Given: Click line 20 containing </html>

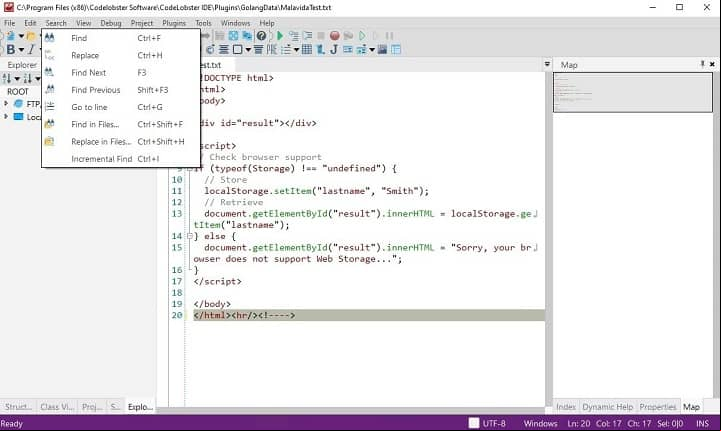Looking at the screenshot, I should 369,315.
